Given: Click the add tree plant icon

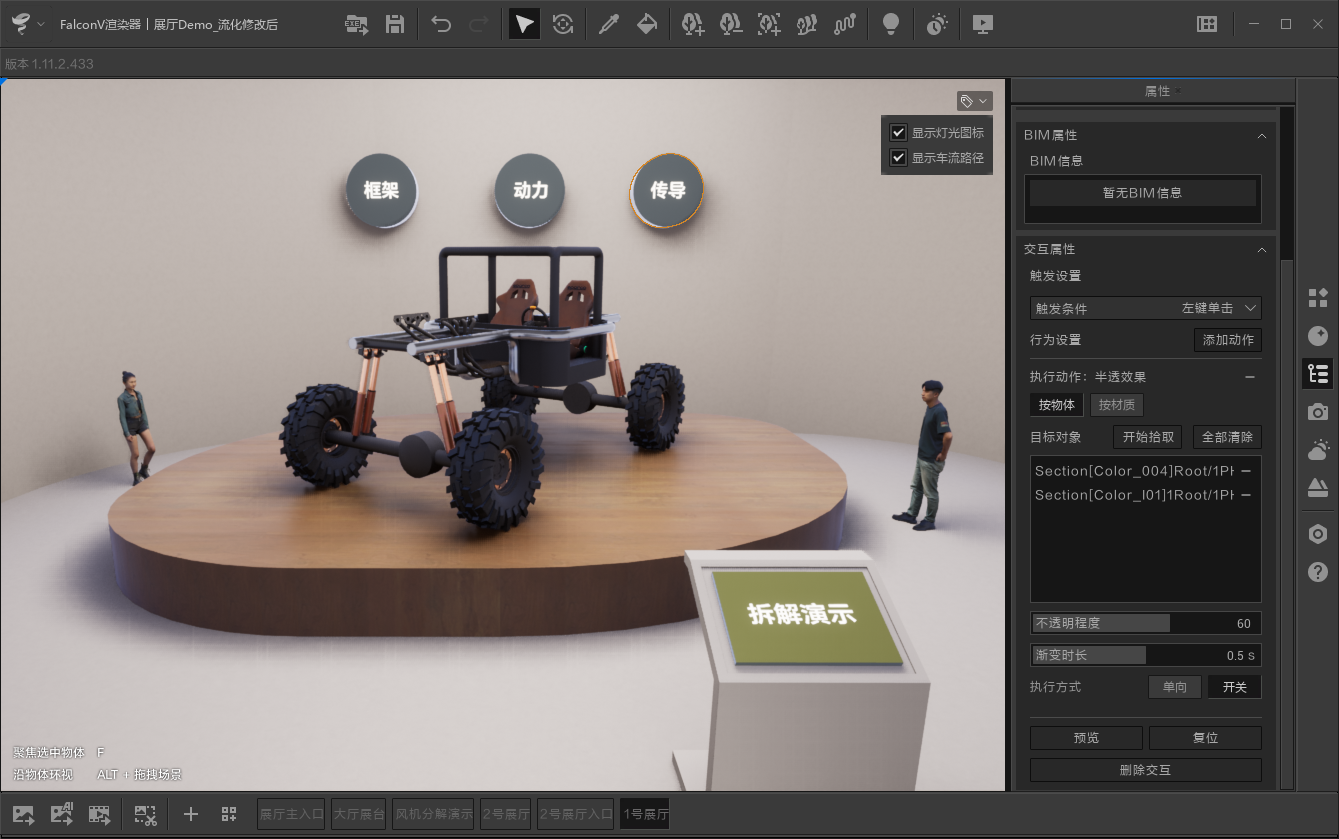Looking at the screenshot, I should point(693,25).
